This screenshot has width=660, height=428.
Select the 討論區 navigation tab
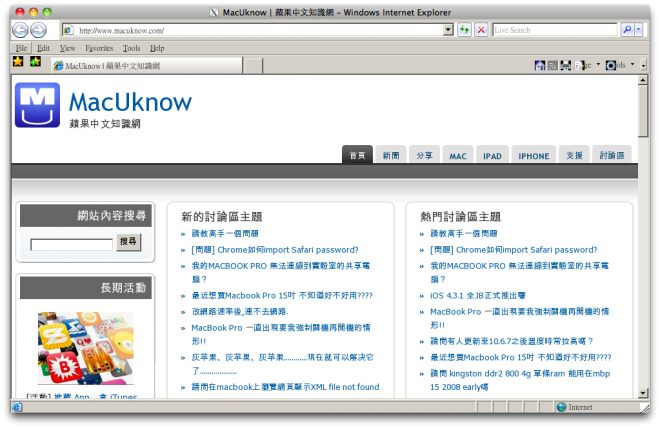(611, 156)
